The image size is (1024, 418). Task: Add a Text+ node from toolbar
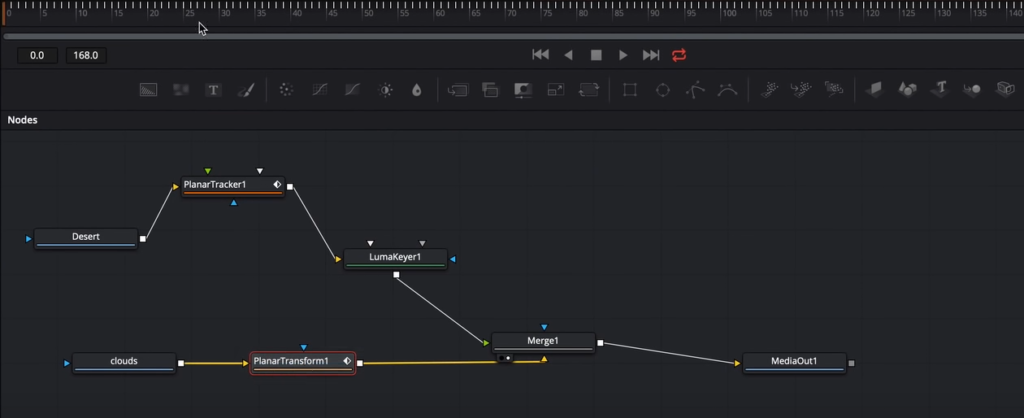(x=213, y=90)
